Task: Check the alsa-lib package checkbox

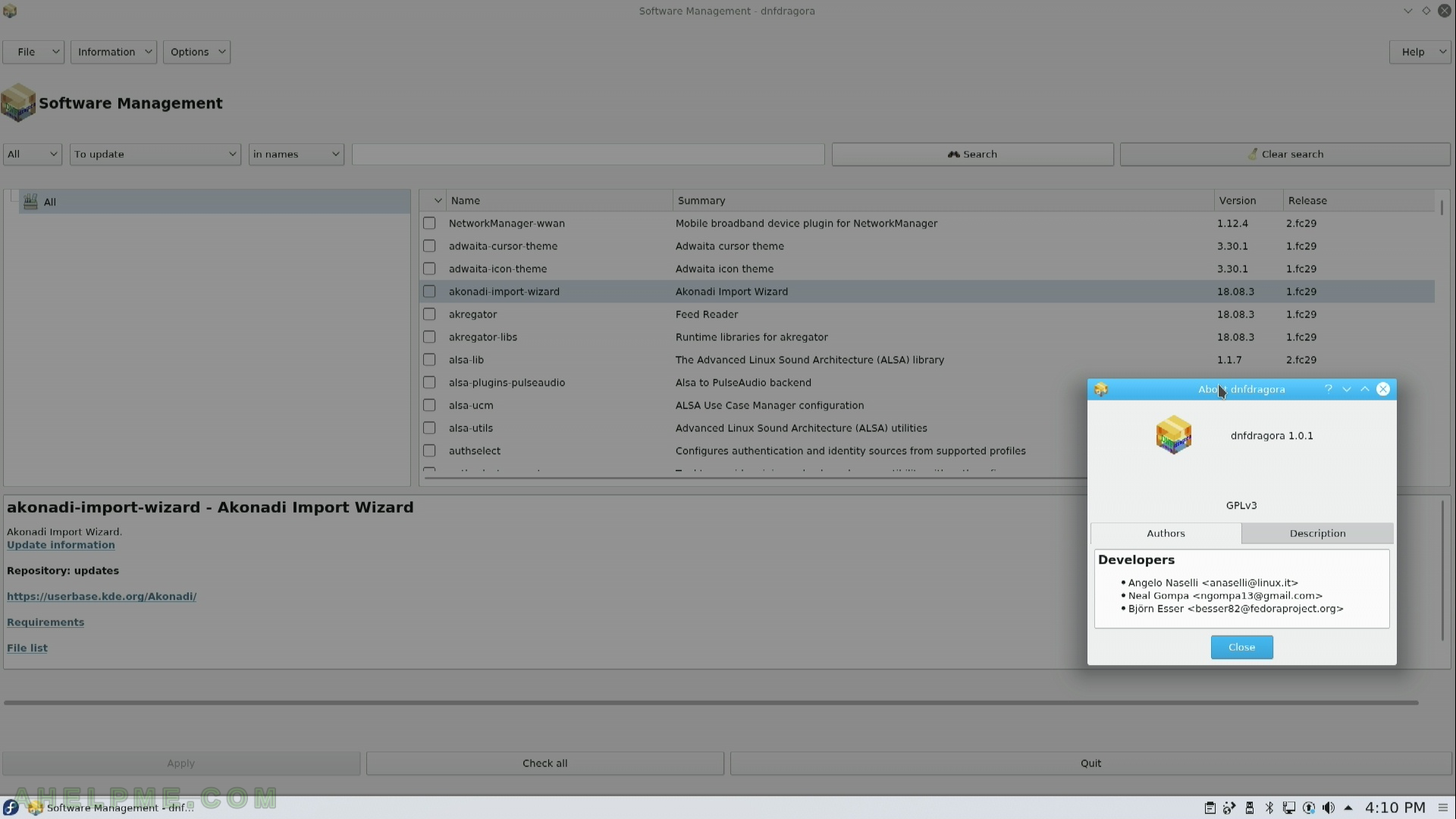Action: coord(429,359)
